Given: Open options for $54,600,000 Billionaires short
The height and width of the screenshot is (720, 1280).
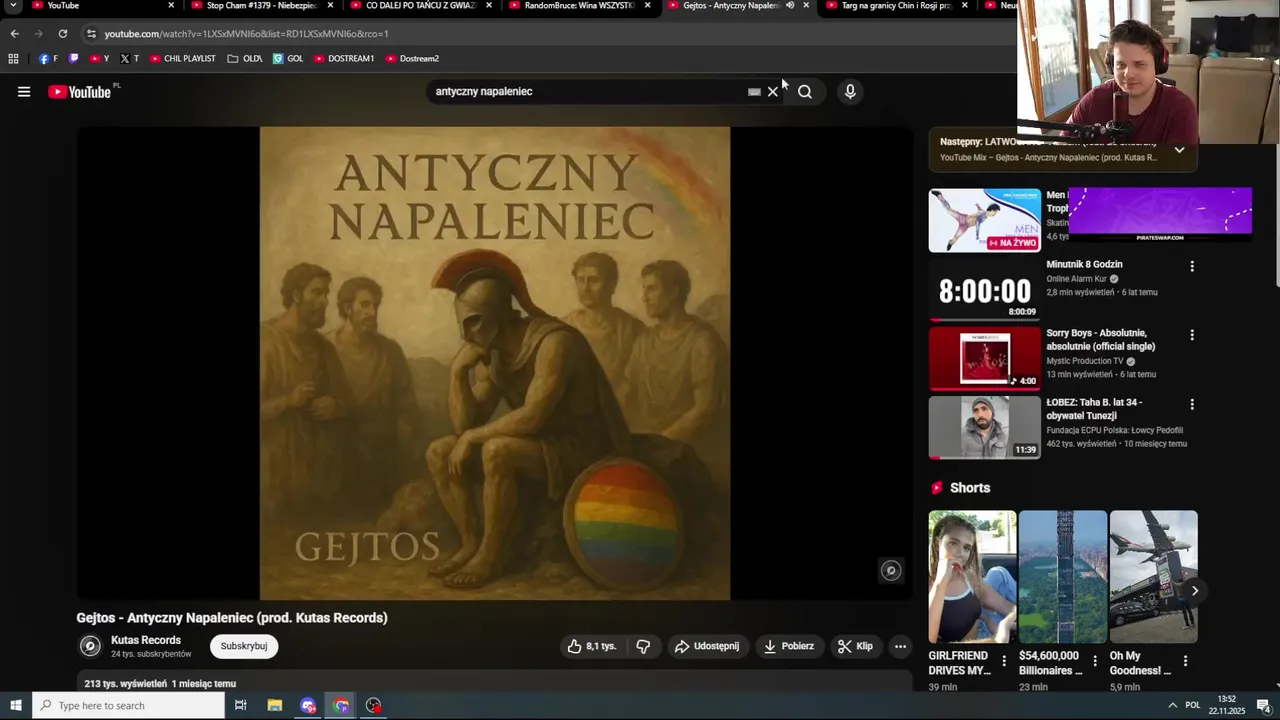Looking at the screenshot, I should coord(1094,661).
